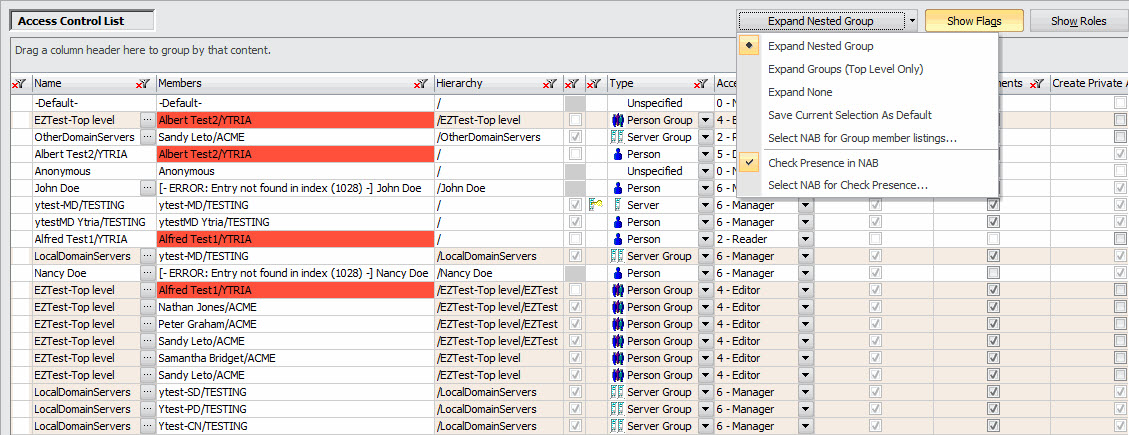Open access level dropdown for Nancy Doe row

click(x=805, y=273)
